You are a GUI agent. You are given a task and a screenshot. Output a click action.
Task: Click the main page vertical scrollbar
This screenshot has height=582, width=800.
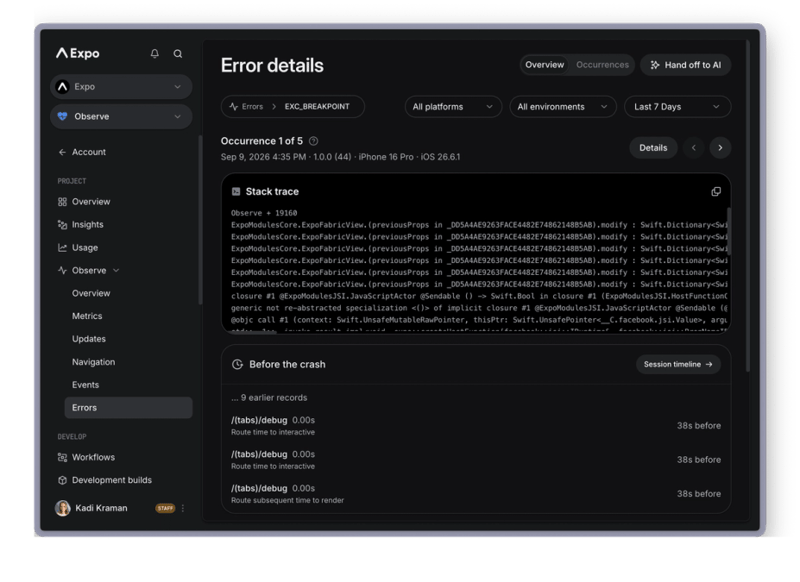[x=747, y=207]
